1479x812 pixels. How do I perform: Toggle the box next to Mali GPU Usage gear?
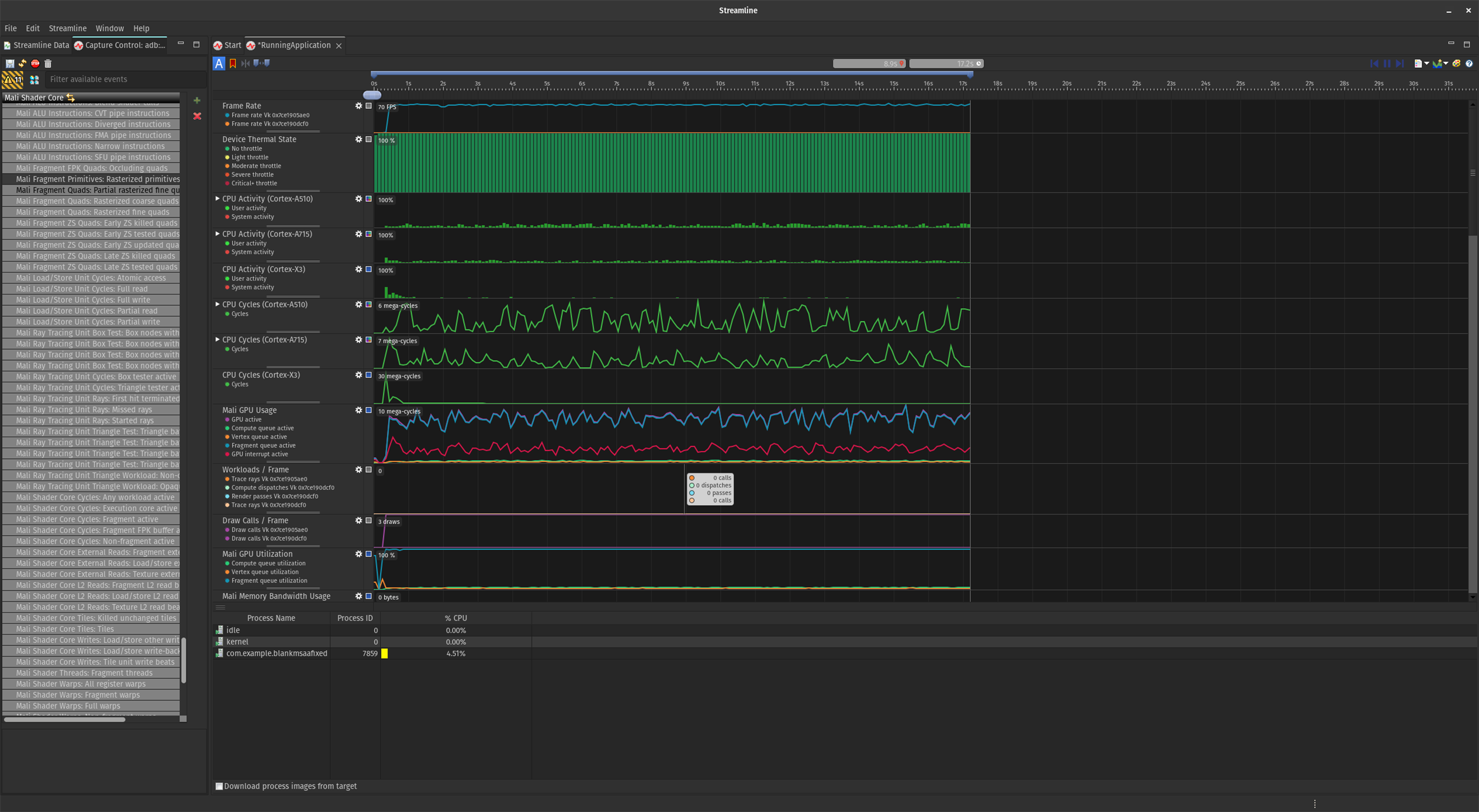pyautogui.click(x=368, y=410)
